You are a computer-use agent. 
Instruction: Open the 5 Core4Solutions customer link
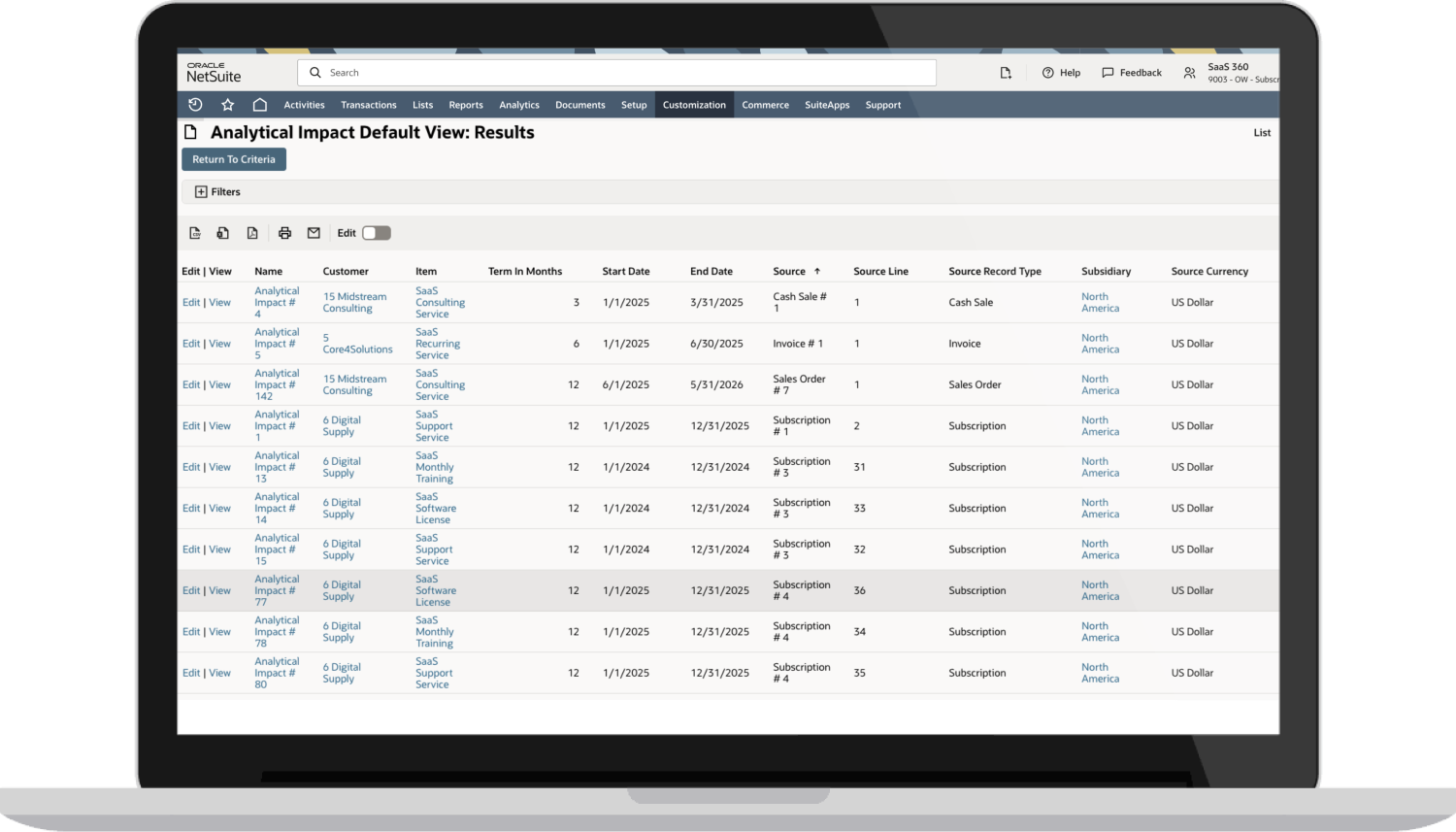(x=357, y=344)
